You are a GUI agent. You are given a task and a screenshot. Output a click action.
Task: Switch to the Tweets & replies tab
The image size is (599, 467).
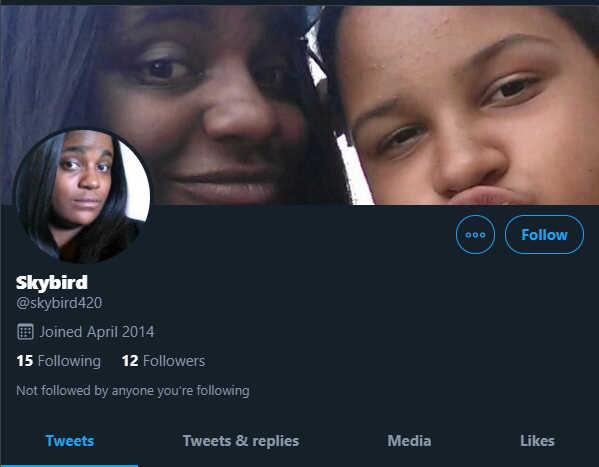pyautogui.click(x=241, y=441)
